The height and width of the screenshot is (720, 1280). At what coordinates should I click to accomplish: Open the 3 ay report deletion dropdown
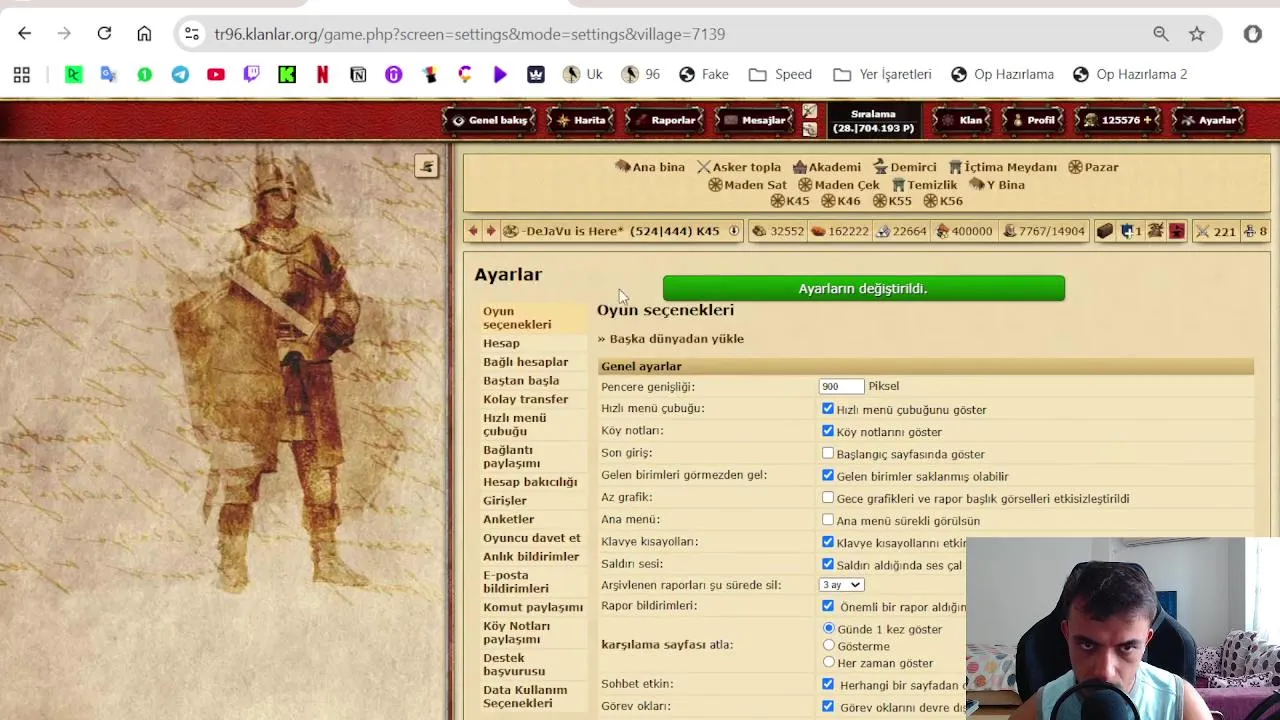[841, 585]
